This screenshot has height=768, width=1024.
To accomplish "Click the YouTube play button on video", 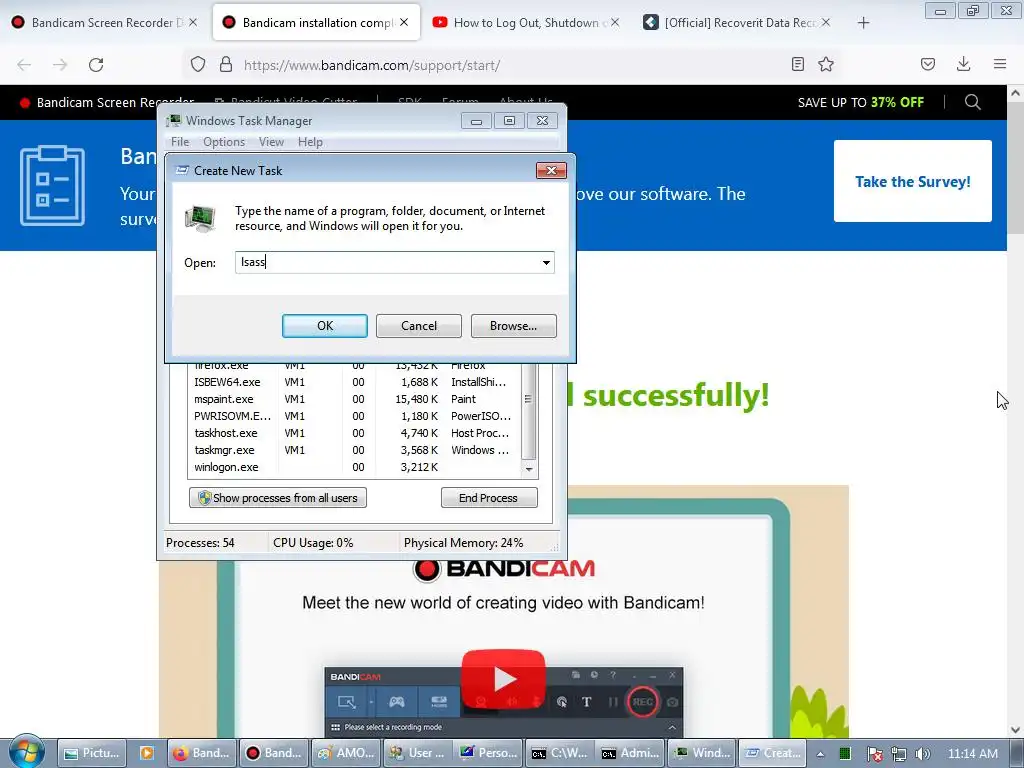I will point(503,679).
